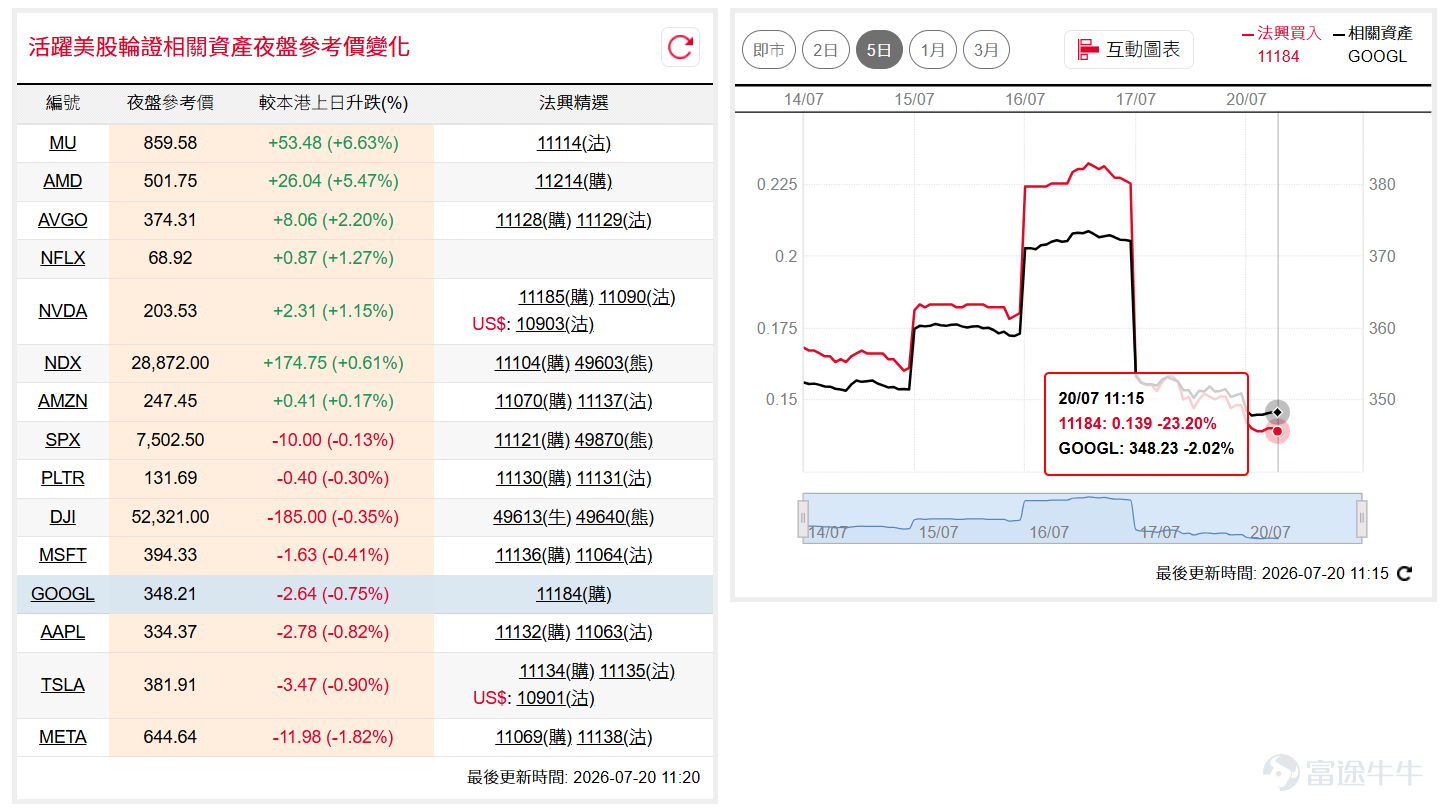1443x809 pixels.
Task: Grab the left handle of chart range slider
Action: (x=802, y=519)
